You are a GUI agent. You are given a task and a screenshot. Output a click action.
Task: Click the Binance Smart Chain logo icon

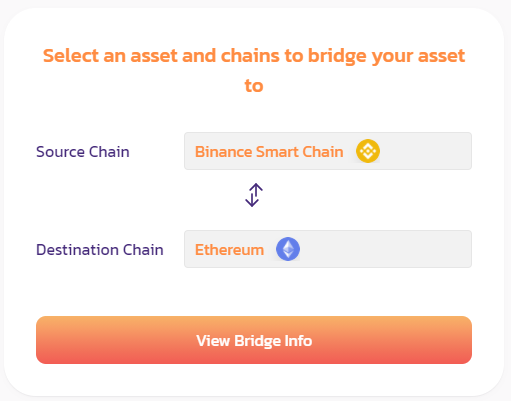(368, 151)
